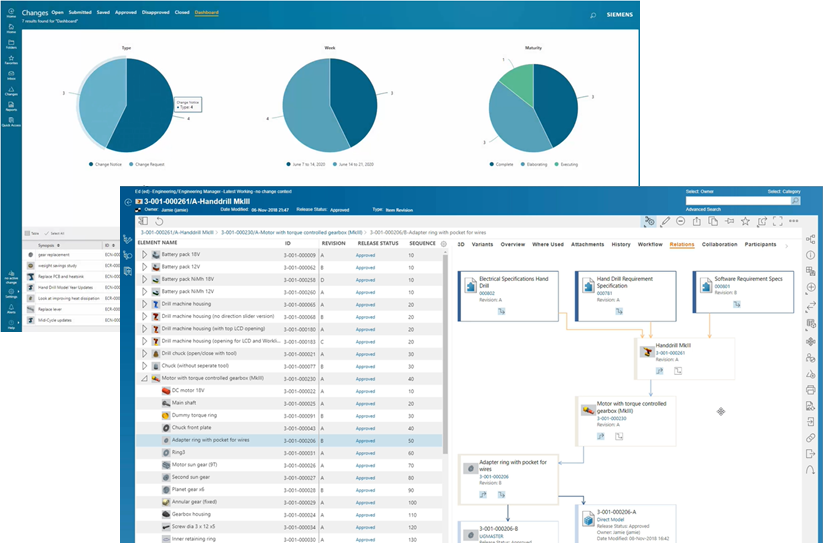Click the refresh icon above the element table

[x=159, y=221]
